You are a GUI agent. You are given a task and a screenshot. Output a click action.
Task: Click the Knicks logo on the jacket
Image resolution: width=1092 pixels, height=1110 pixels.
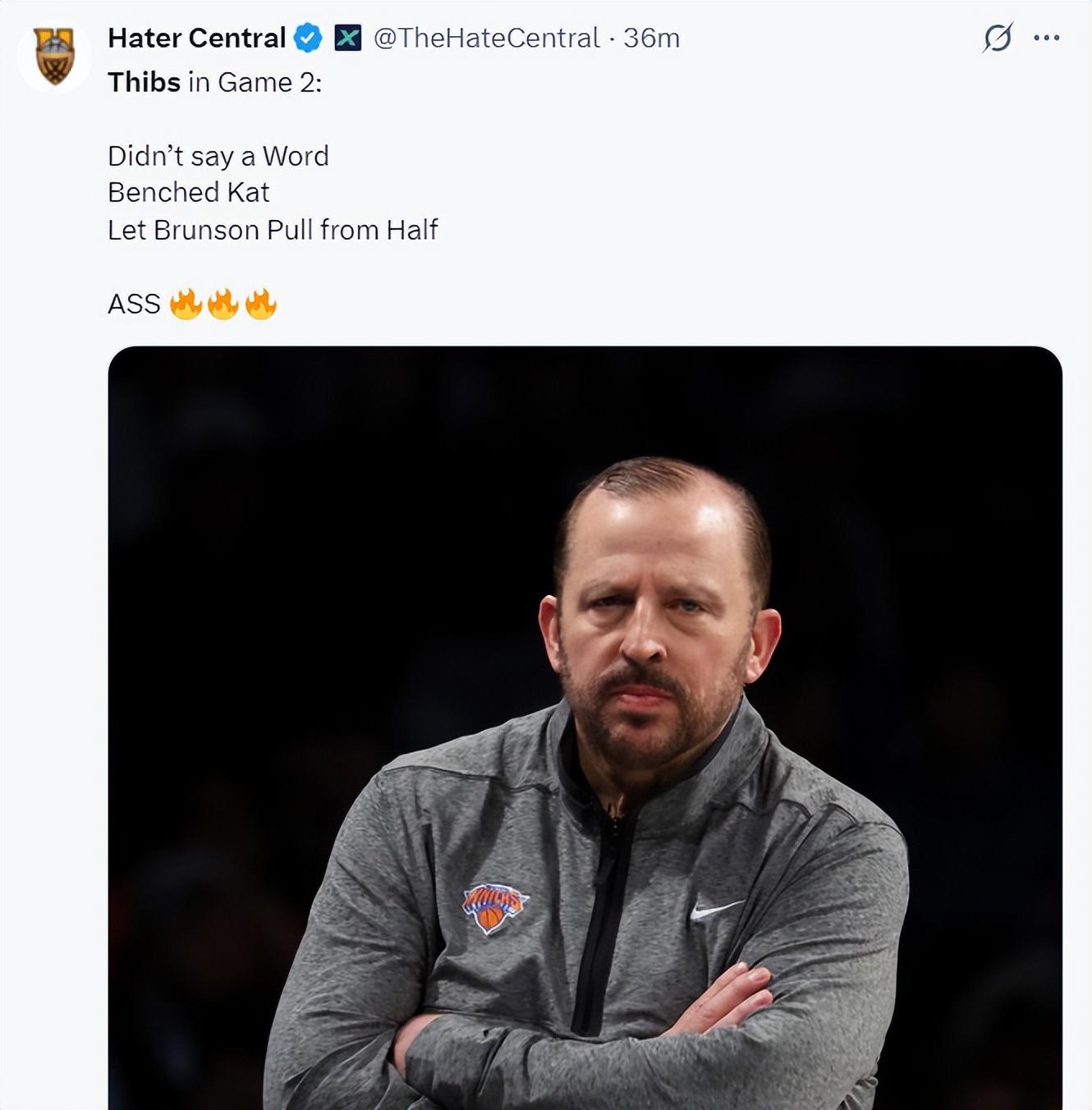(x=493, y=906)
